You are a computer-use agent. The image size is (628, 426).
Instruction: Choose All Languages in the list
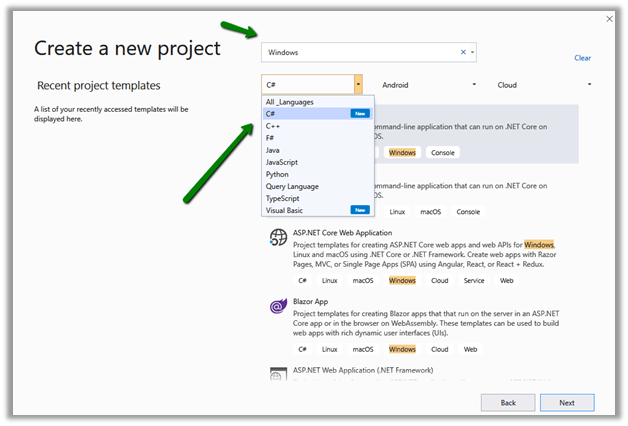click(x=318, y=102)
